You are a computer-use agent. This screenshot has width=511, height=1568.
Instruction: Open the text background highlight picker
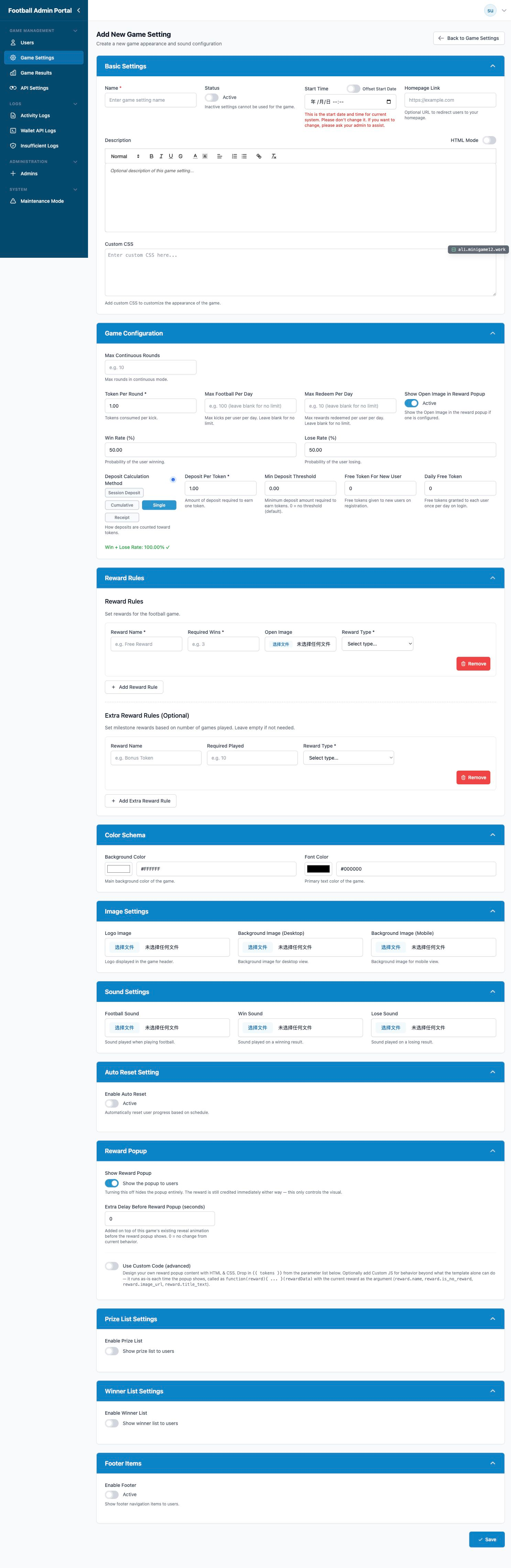click(205, 156)
